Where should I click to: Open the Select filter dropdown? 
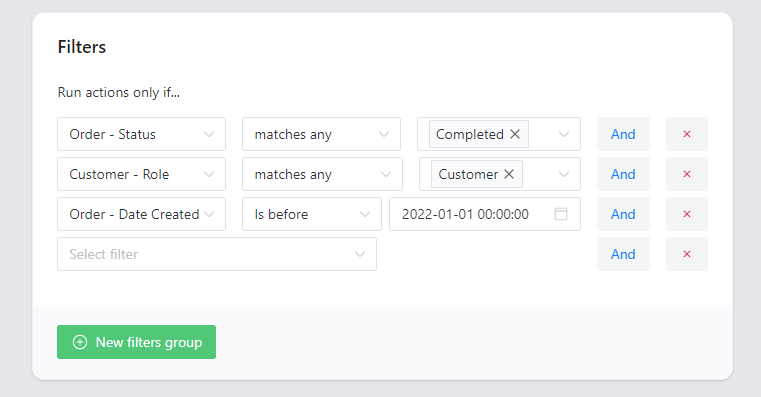tap(217, 254)
